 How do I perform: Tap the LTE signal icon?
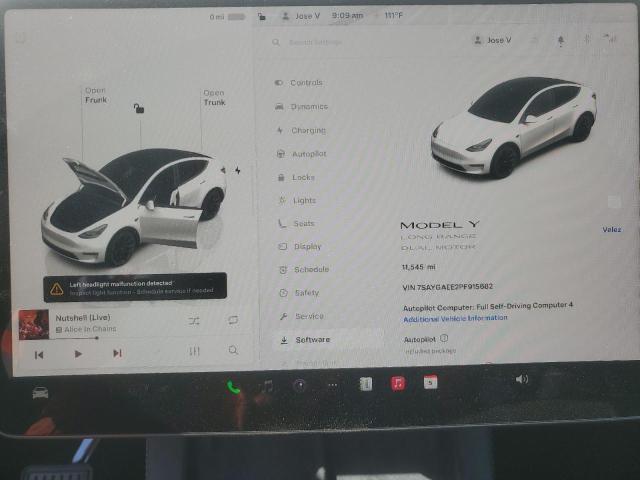tap(610, 38)
